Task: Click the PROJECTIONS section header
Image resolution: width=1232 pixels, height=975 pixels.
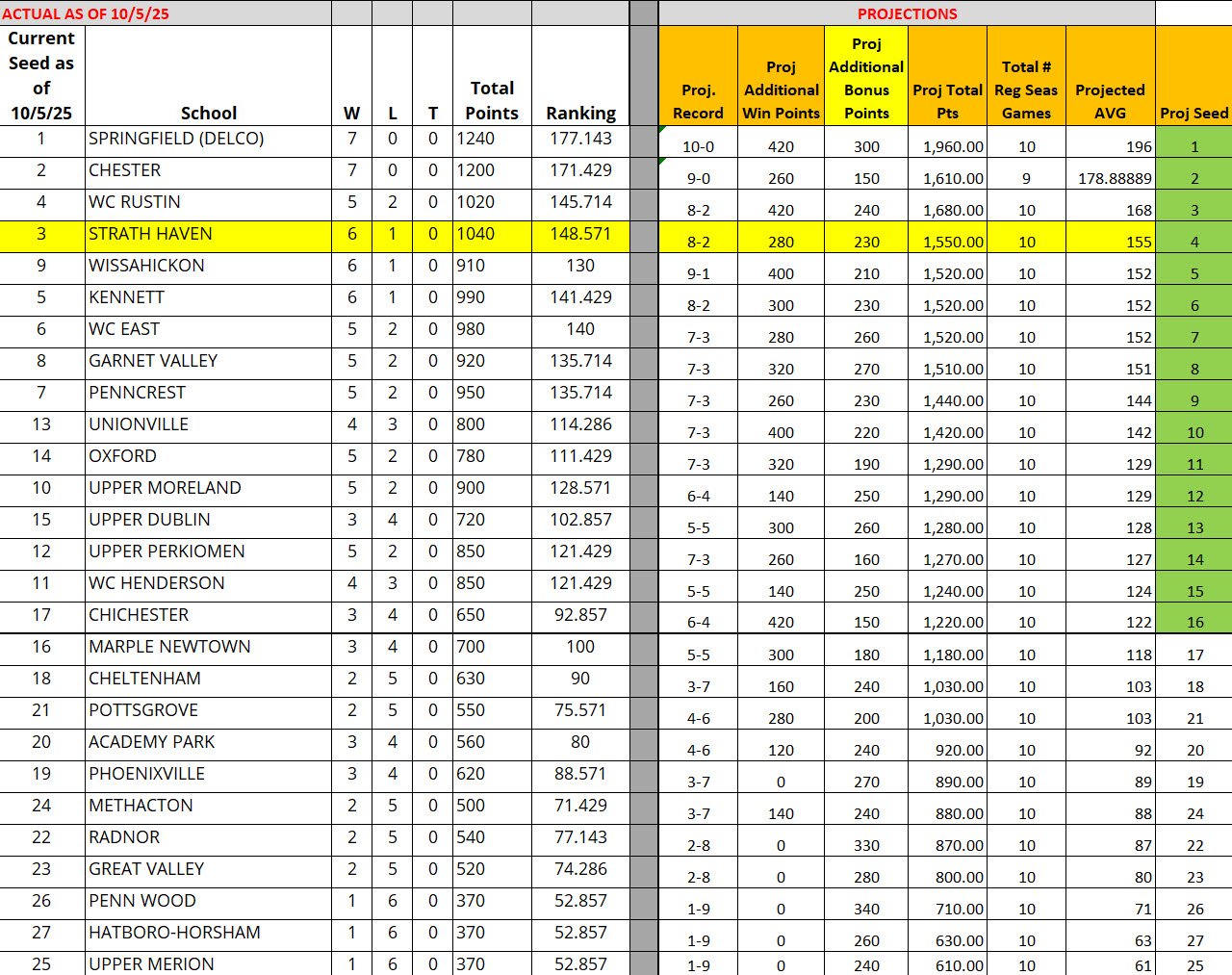Action: point(907,13)
